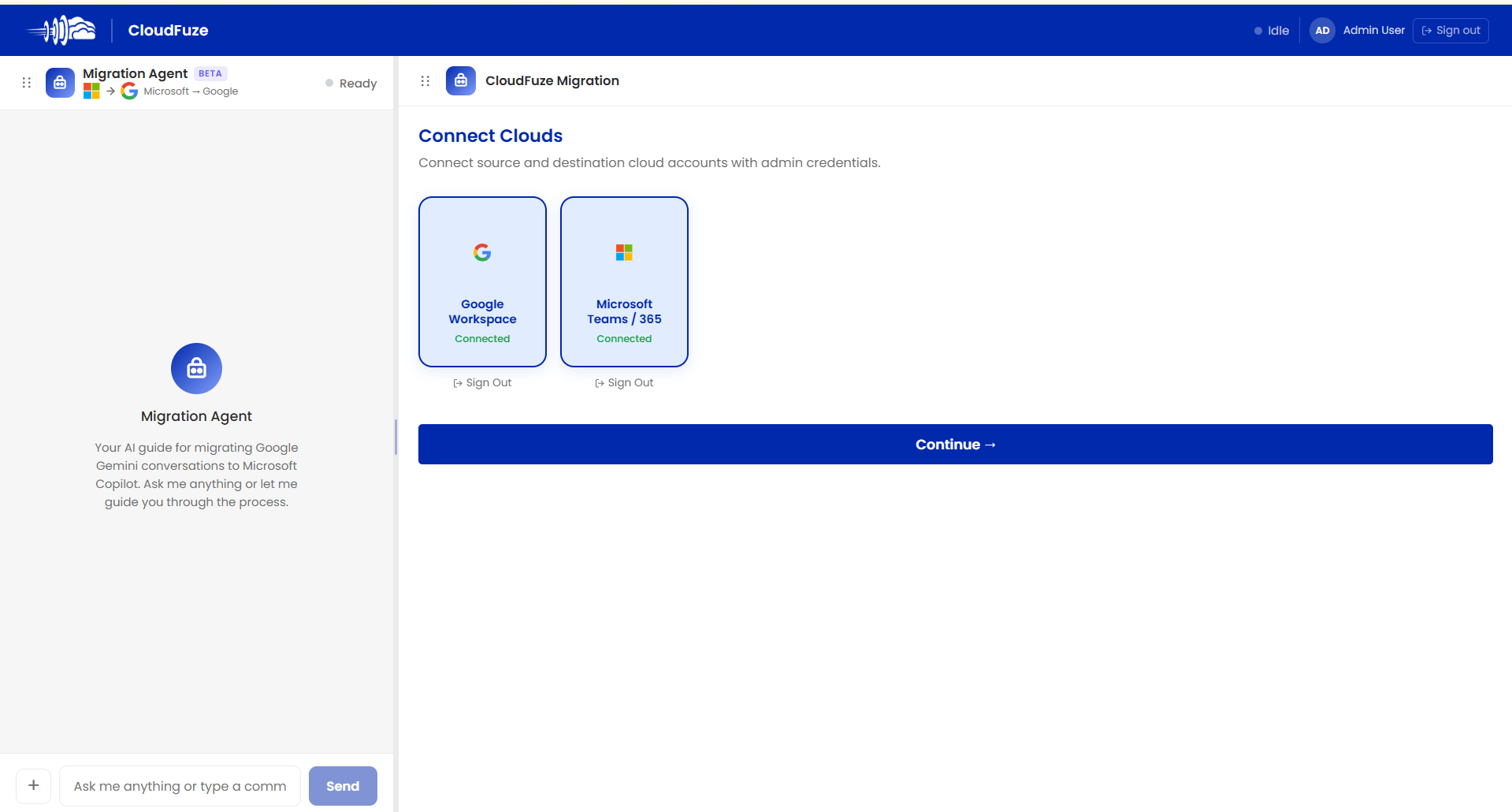Click the Migration Agent bot icon in the chat header

60,83
